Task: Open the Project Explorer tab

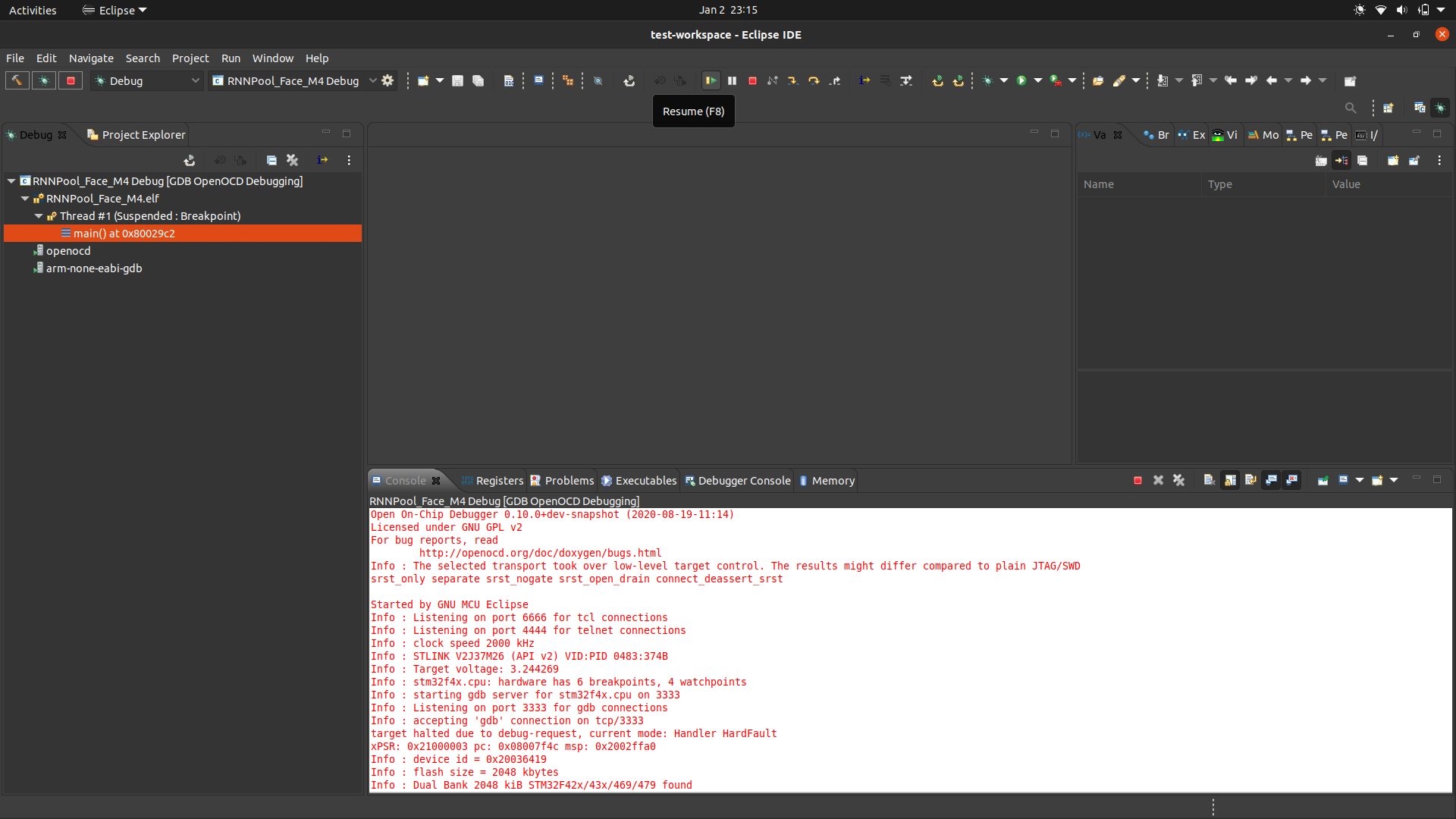Action: (143, 135)
